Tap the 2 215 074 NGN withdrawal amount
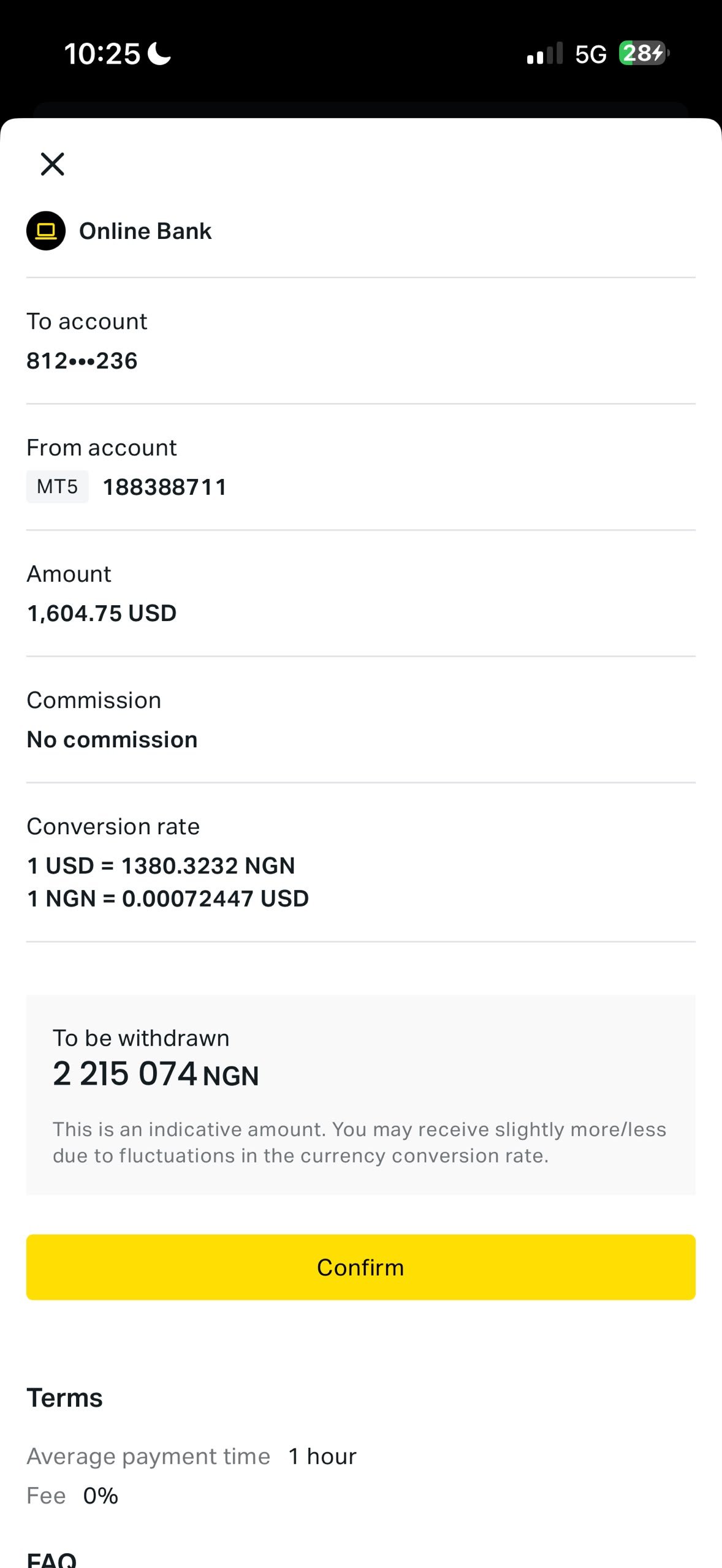This screenshot has width=722, height=1568. coord(156,1074)
